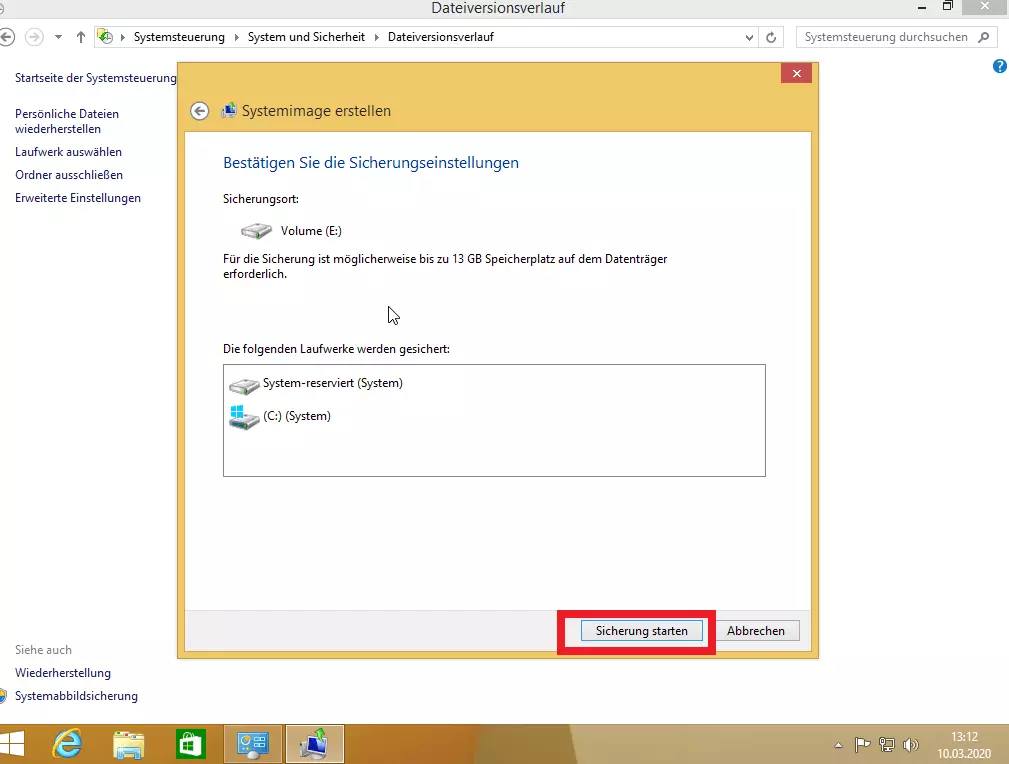The height and width of the screenshot is (764, 1009).
Task: Select the Volume (E:) drive icon
Action: 256,230
